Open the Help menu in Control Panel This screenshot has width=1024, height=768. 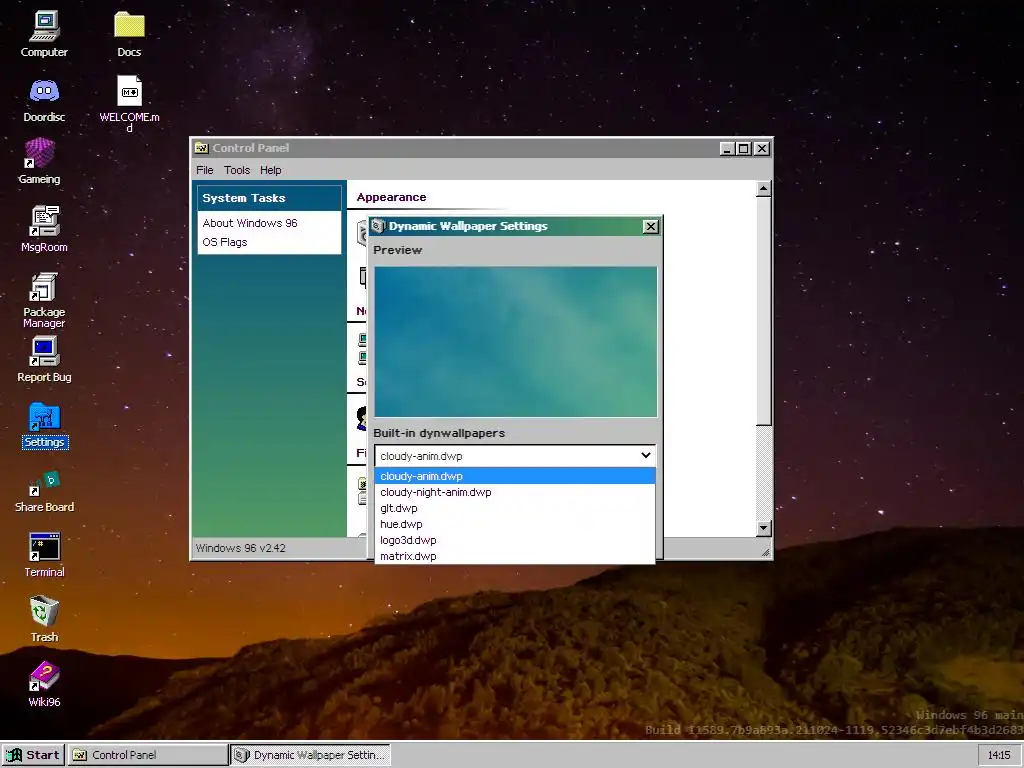pyautogui.click(x=270, y=170)
